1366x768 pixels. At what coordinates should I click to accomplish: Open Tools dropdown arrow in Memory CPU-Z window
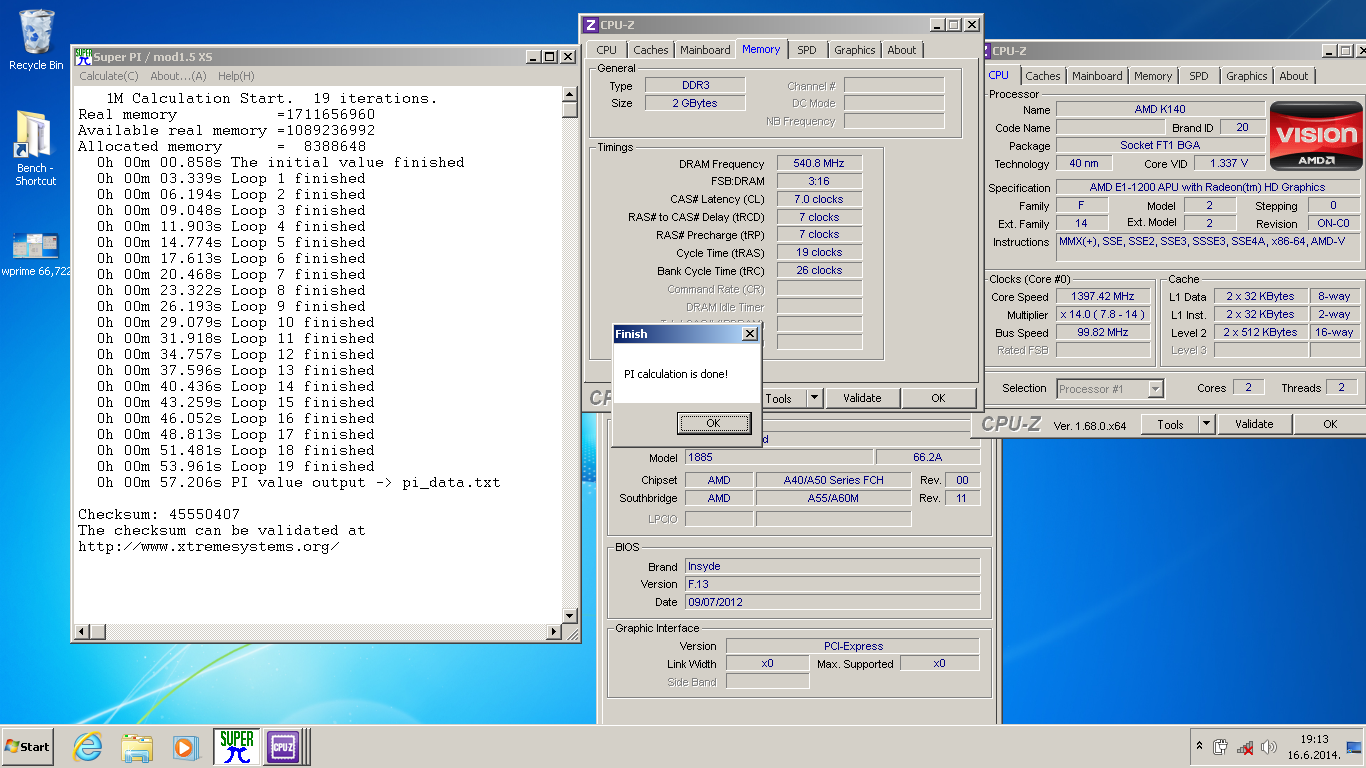coord(814,398)
